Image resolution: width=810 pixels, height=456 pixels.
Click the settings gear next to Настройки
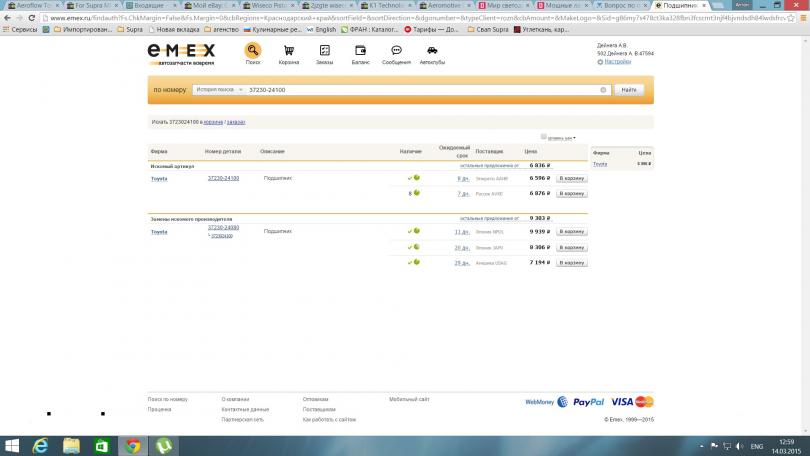click(600, 62)
